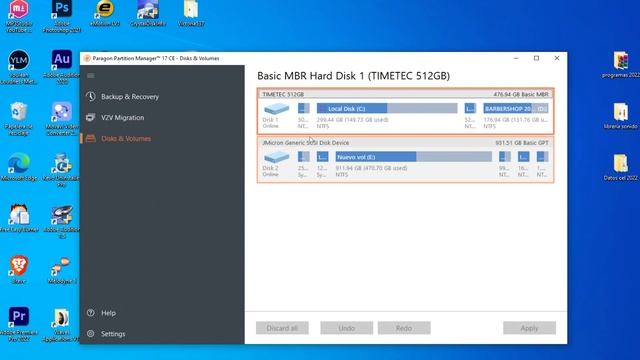Open Adobe Photoshop desktop shortcut
Screen dimensions: 640x360
62,16
